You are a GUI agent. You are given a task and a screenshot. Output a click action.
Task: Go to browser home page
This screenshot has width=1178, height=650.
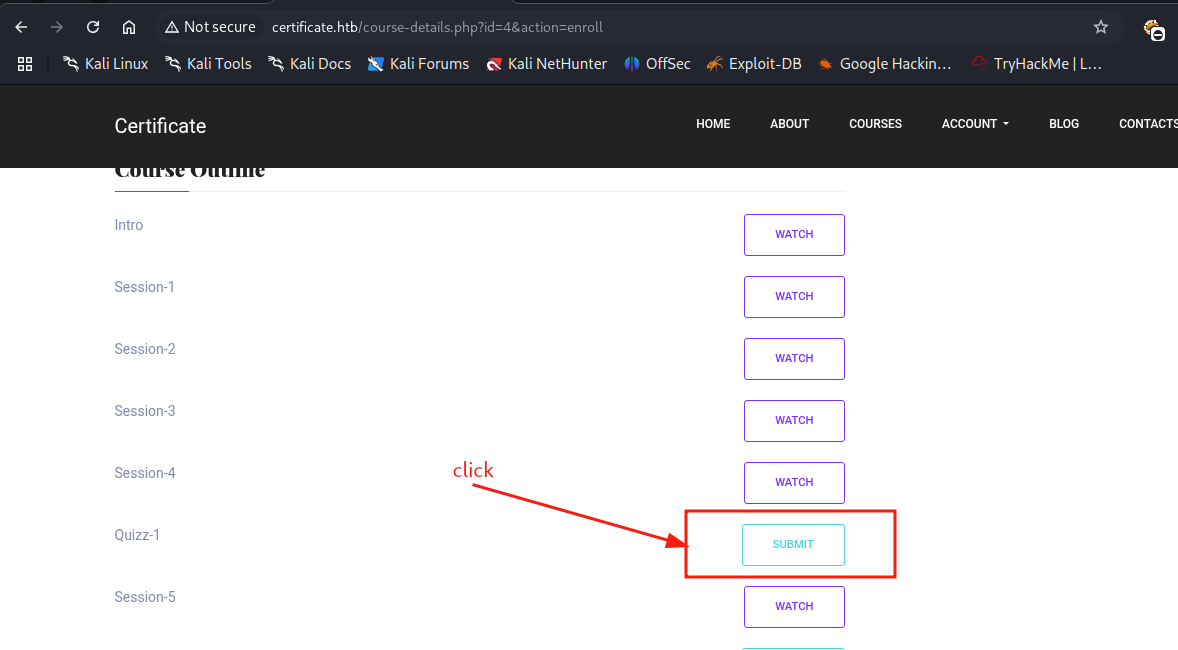129,27
